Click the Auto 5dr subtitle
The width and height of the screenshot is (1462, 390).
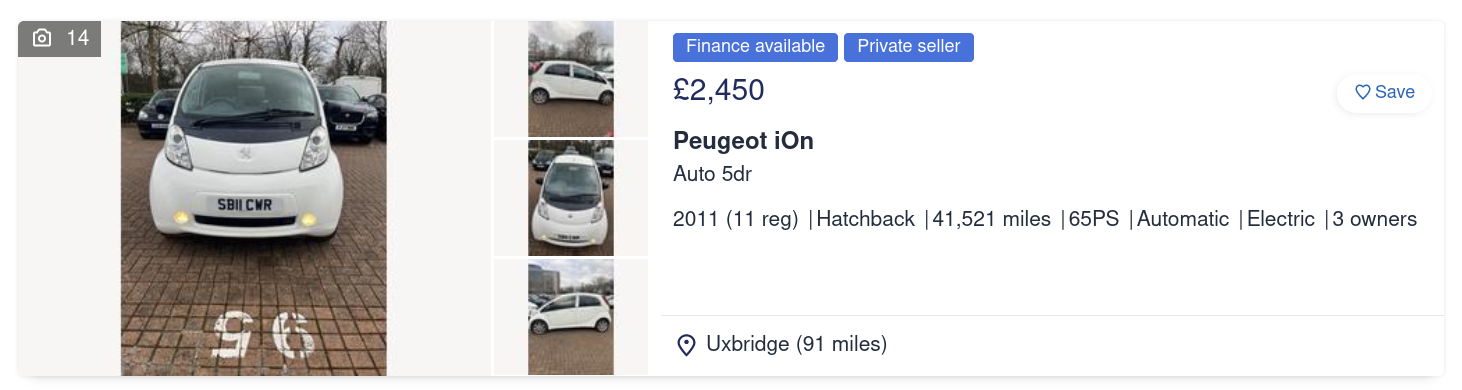(712, 174)
